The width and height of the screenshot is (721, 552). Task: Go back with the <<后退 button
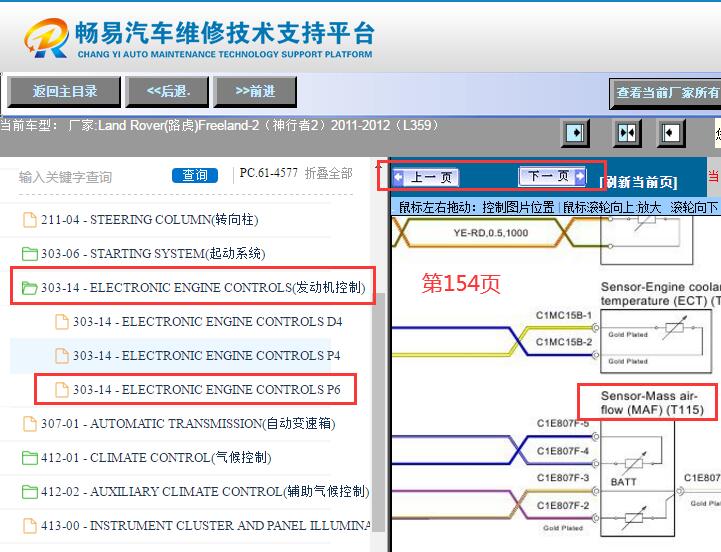tap(167, 92)
